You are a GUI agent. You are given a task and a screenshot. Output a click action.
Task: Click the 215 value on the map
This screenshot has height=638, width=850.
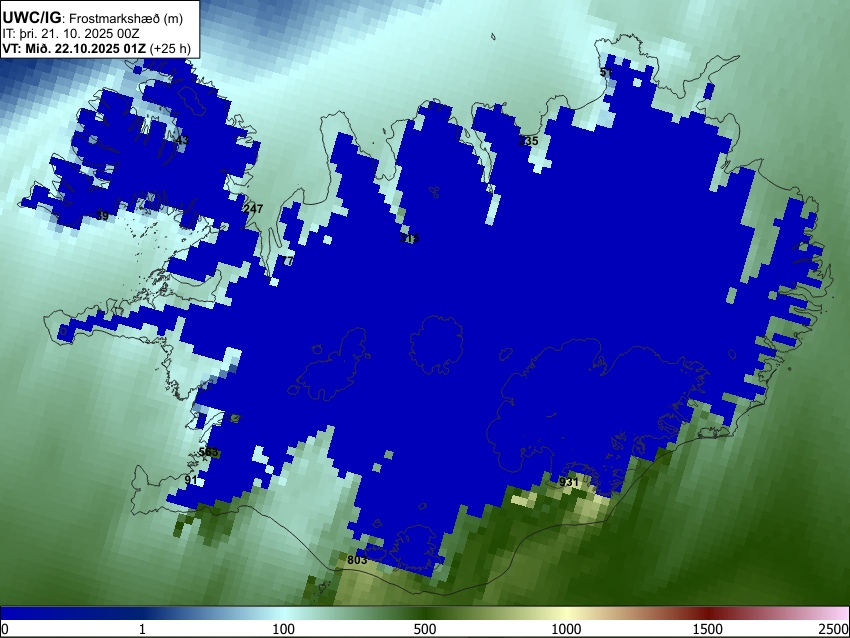coord(410,239)
